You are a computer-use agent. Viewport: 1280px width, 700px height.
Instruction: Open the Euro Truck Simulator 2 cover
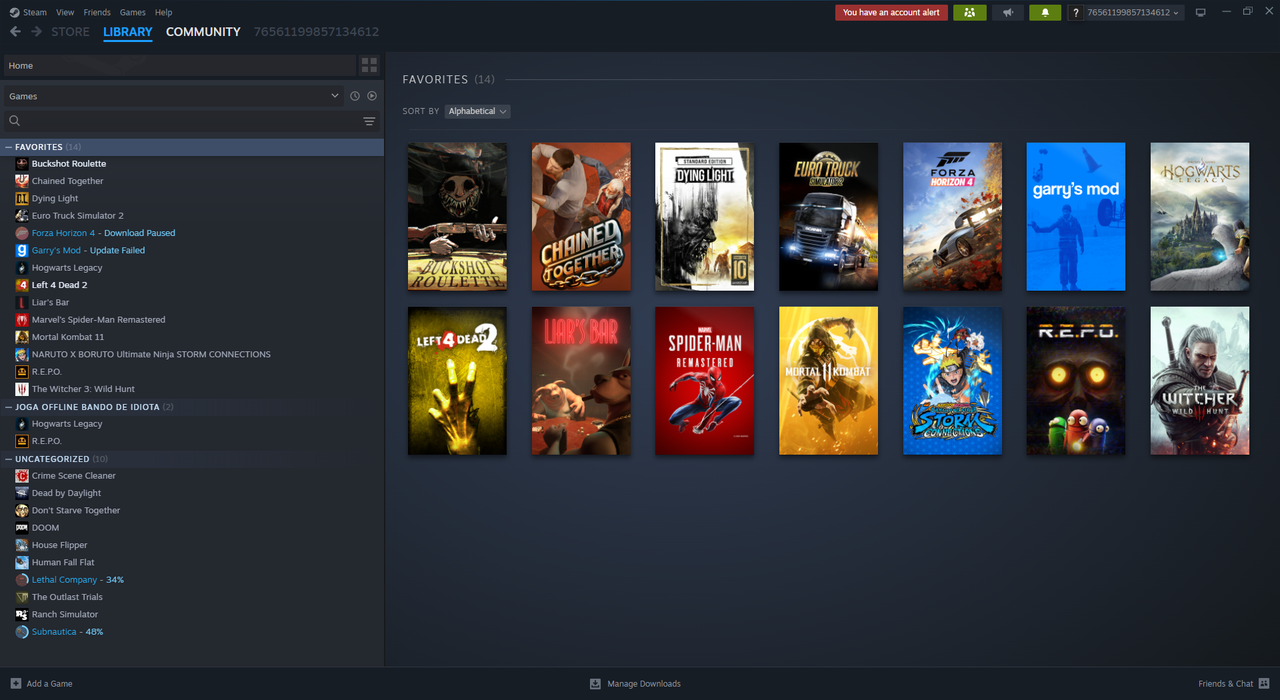pos(828,217)
